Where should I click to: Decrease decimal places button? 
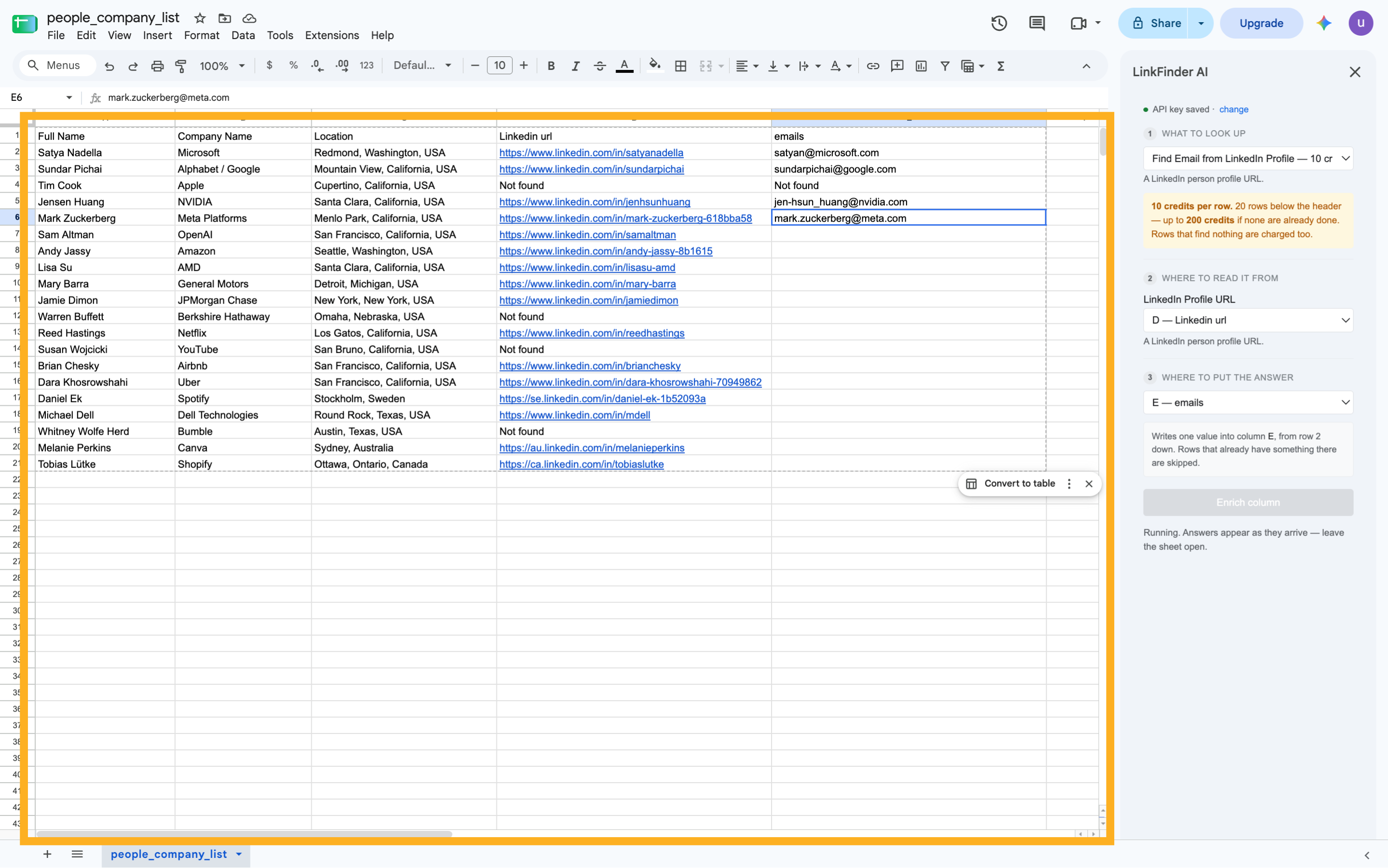coord(317,66)
